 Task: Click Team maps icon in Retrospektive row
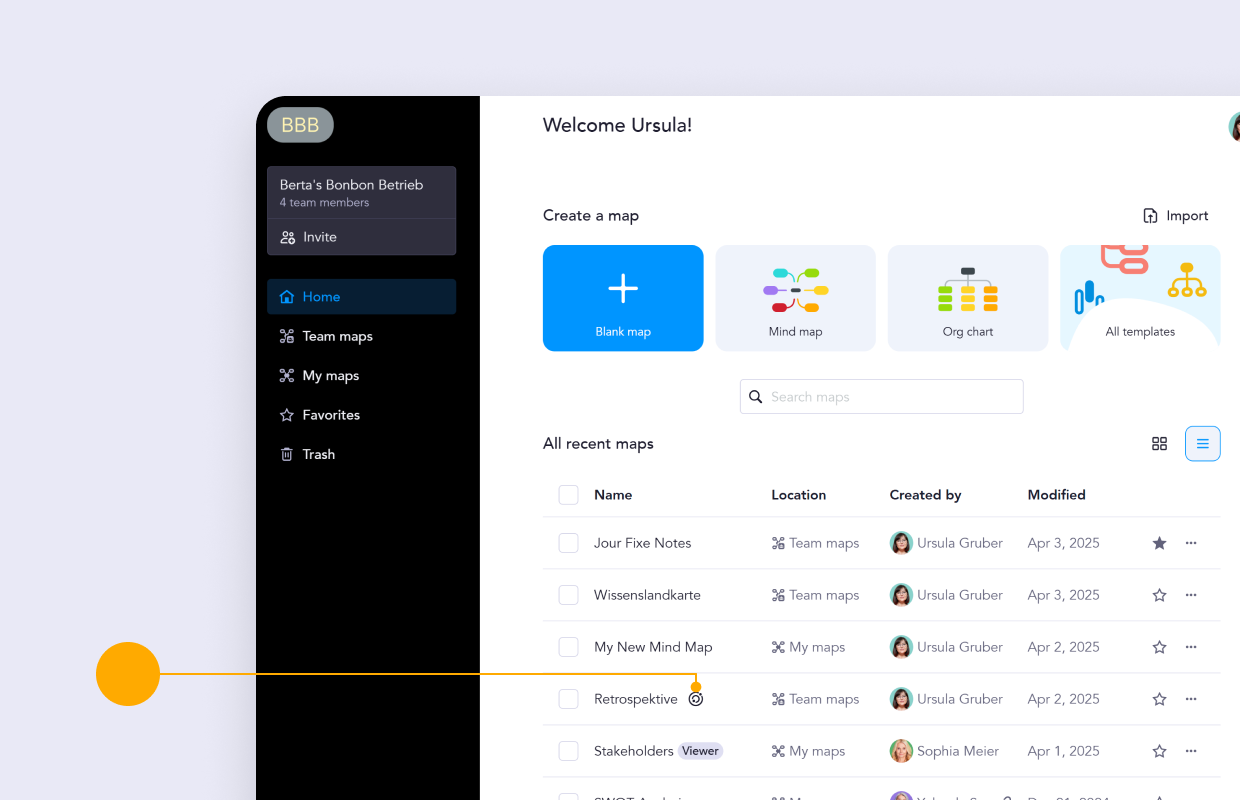[x=778, y=699]
